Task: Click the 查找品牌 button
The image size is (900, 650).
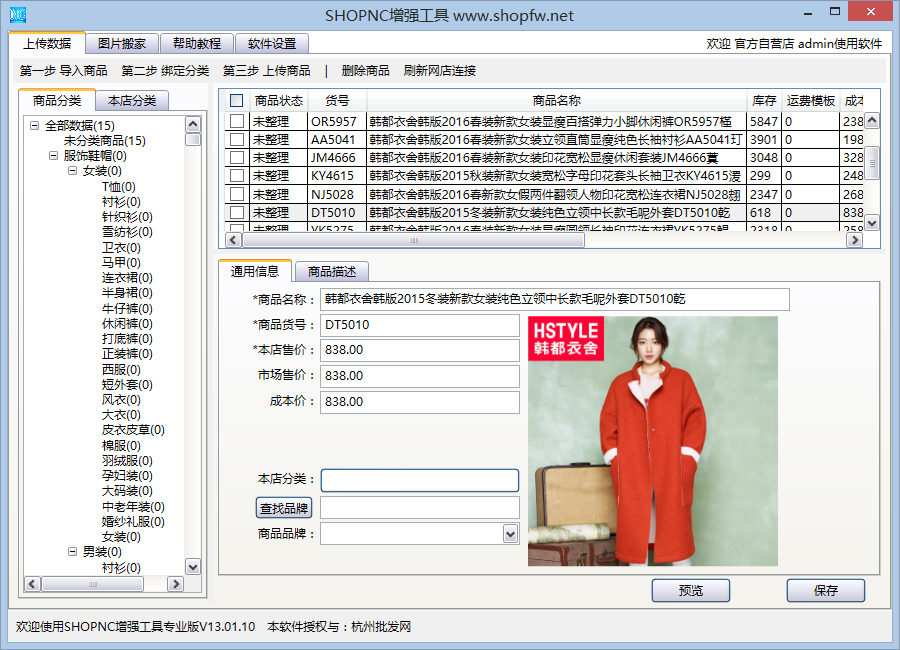Action: 284,508
